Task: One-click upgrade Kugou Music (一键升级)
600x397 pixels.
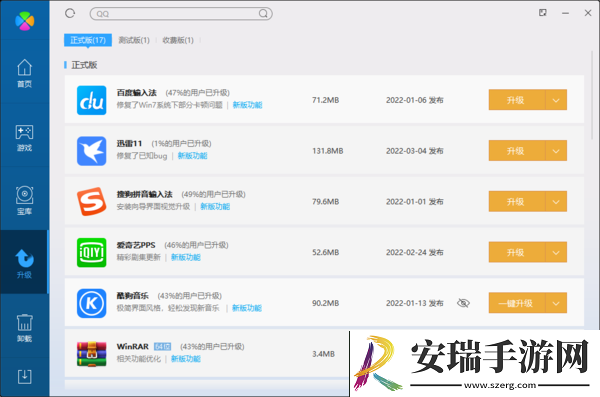Action: tap(517, 303)
